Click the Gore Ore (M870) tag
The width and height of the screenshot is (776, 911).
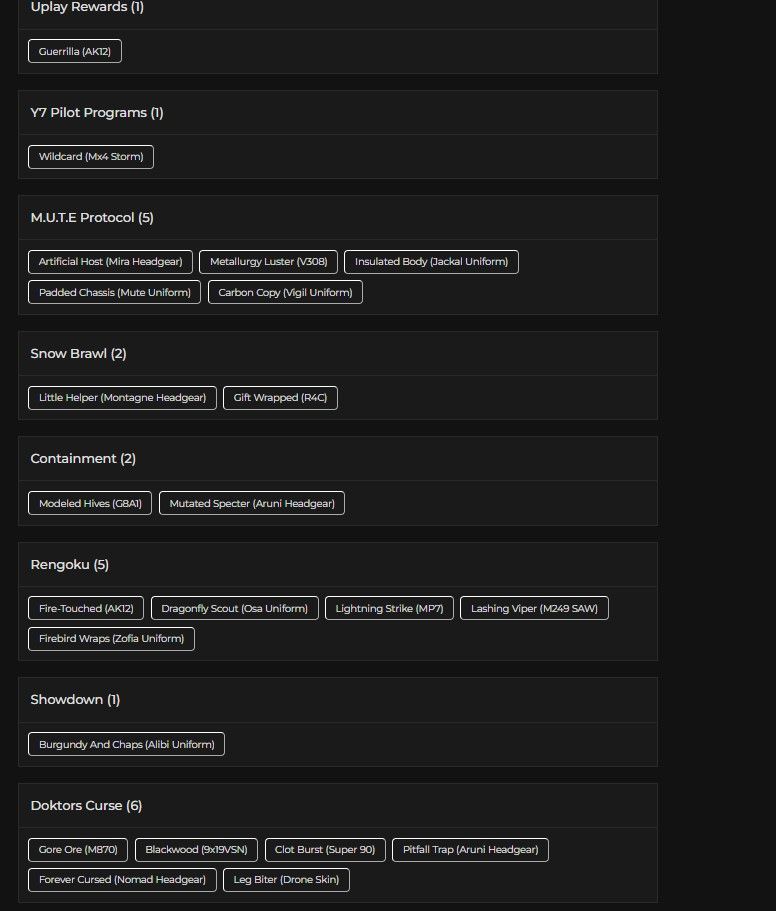point(78,850)
